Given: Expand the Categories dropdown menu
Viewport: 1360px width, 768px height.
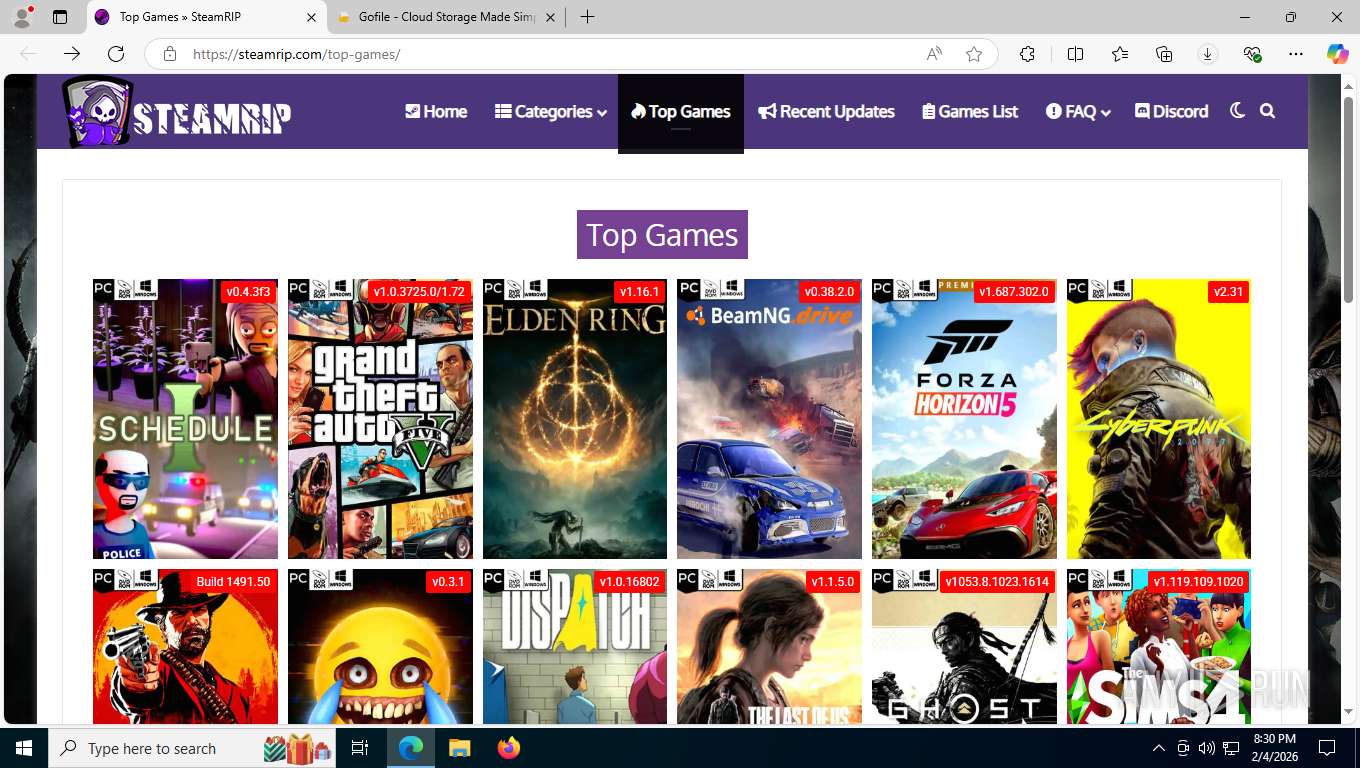Looking at the screenshot, I should (x=551, y=111).
